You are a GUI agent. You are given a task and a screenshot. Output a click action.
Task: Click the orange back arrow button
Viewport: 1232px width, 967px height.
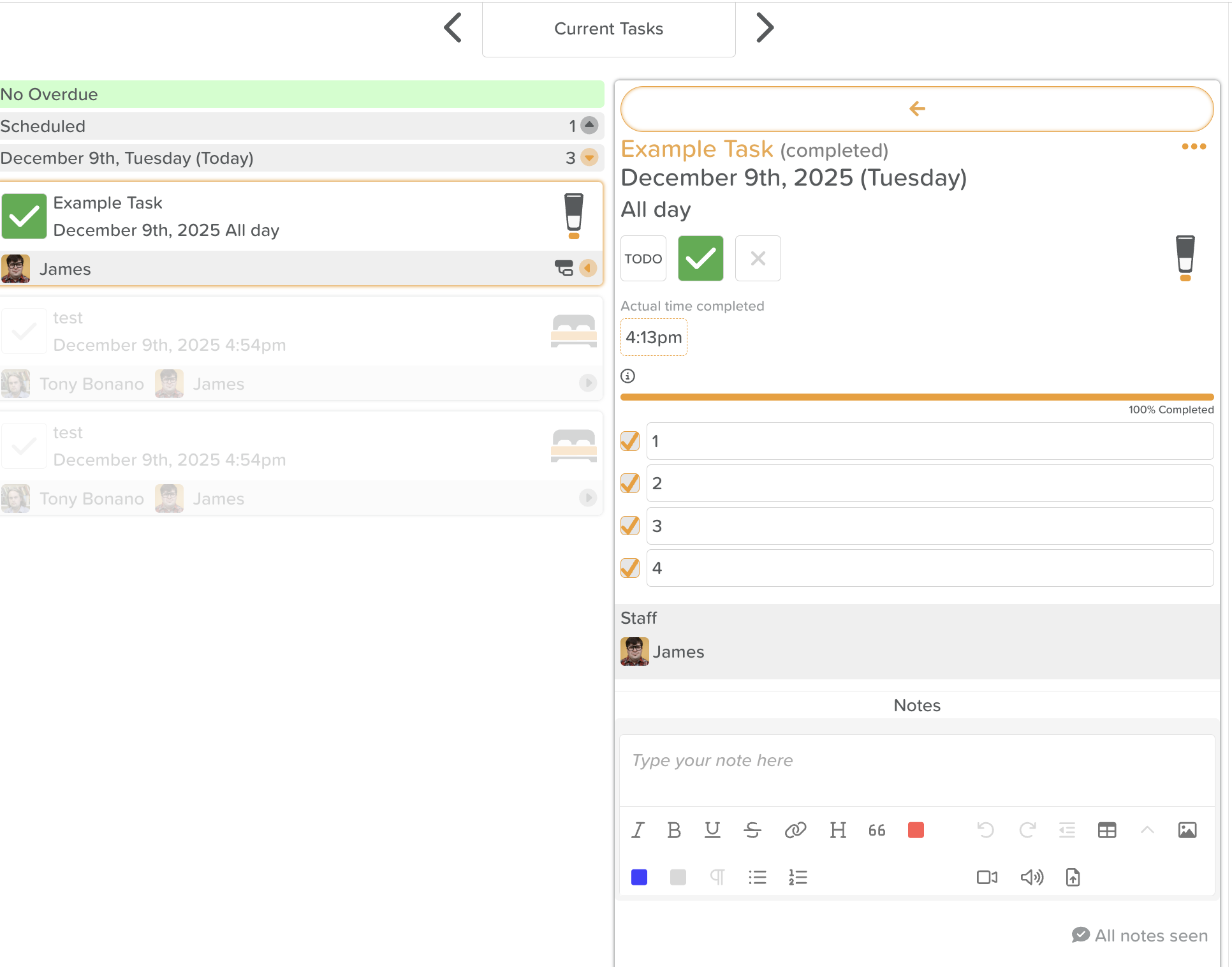coord(916,109)
